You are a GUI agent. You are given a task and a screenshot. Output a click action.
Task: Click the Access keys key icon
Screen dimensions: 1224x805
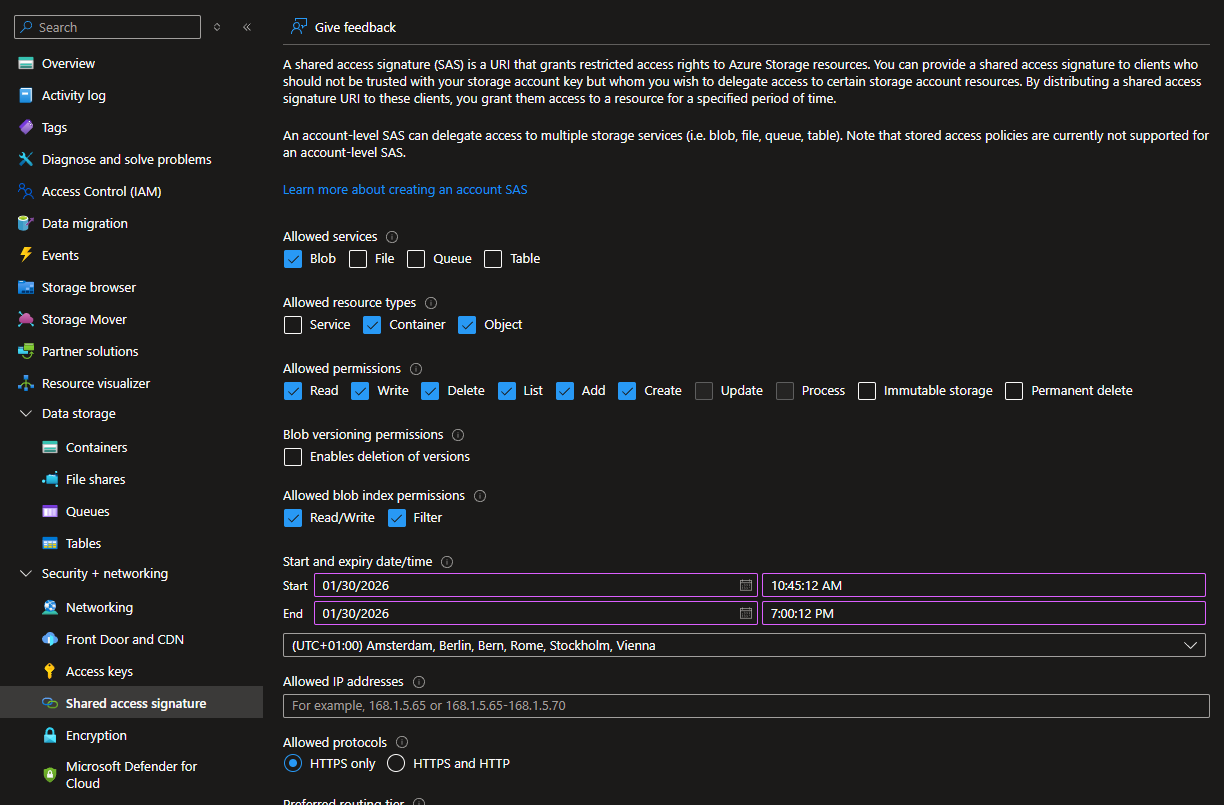coord(50,671)
